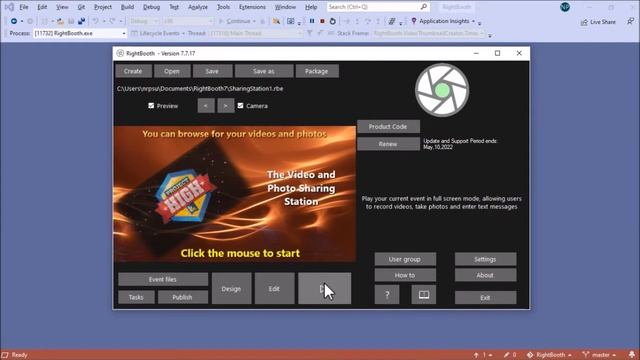Click the Event files button
Screen dimensions: 640x360
click(163, 279)
